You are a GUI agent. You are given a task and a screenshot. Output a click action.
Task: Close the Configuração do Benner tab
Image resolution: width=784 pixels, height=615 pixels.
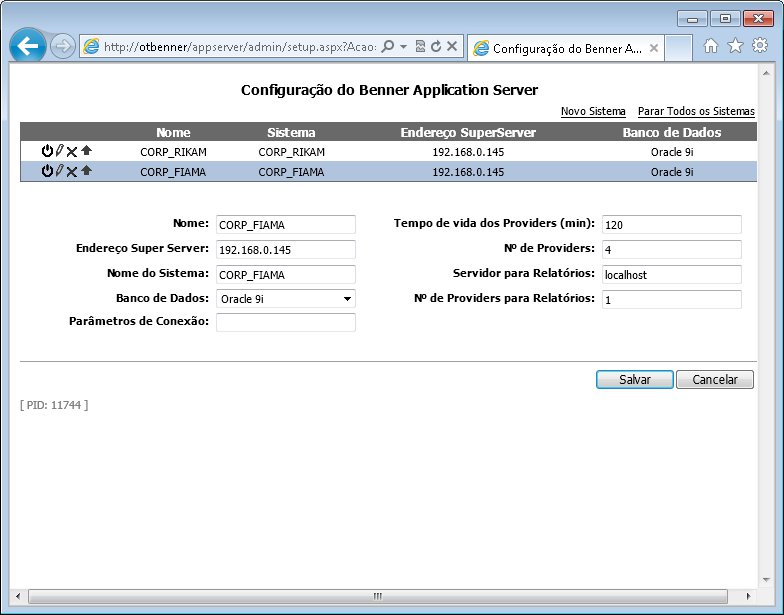click(654, 48)
